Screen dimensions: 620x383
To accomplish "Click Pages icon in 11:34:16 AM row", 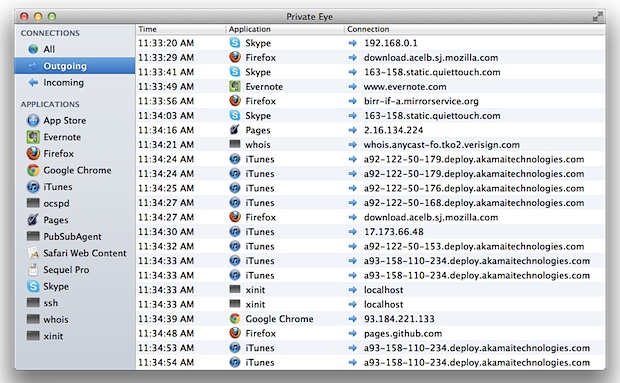I will pos(235,130).
